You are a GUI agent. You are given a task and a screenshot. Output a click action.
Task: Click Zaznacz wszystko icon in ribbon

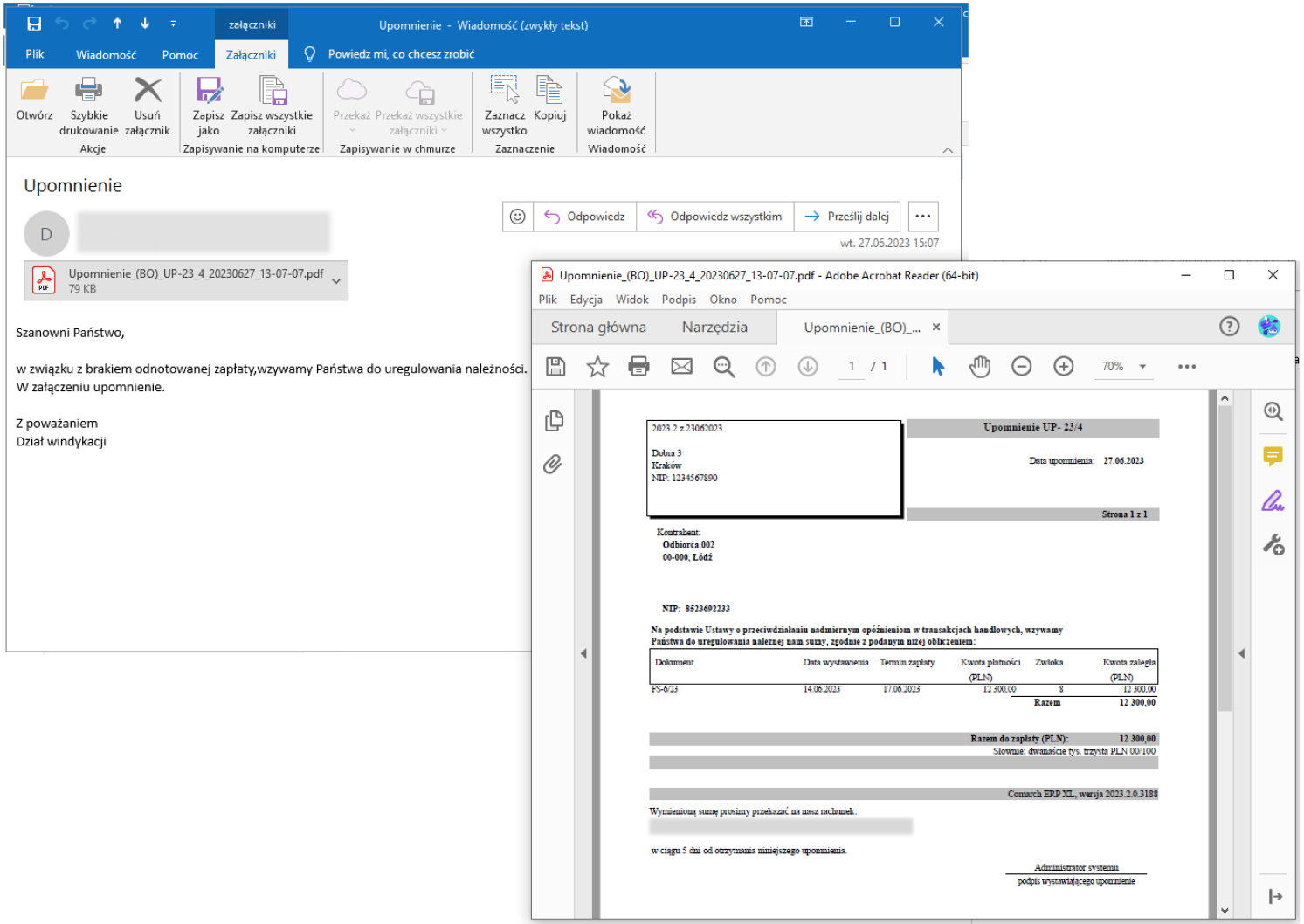pos(505,89)
